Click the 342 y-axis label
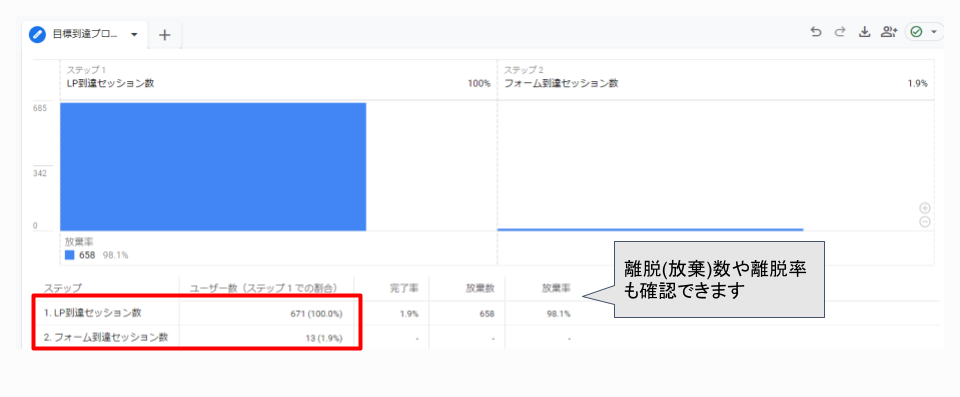 [40, 173]
